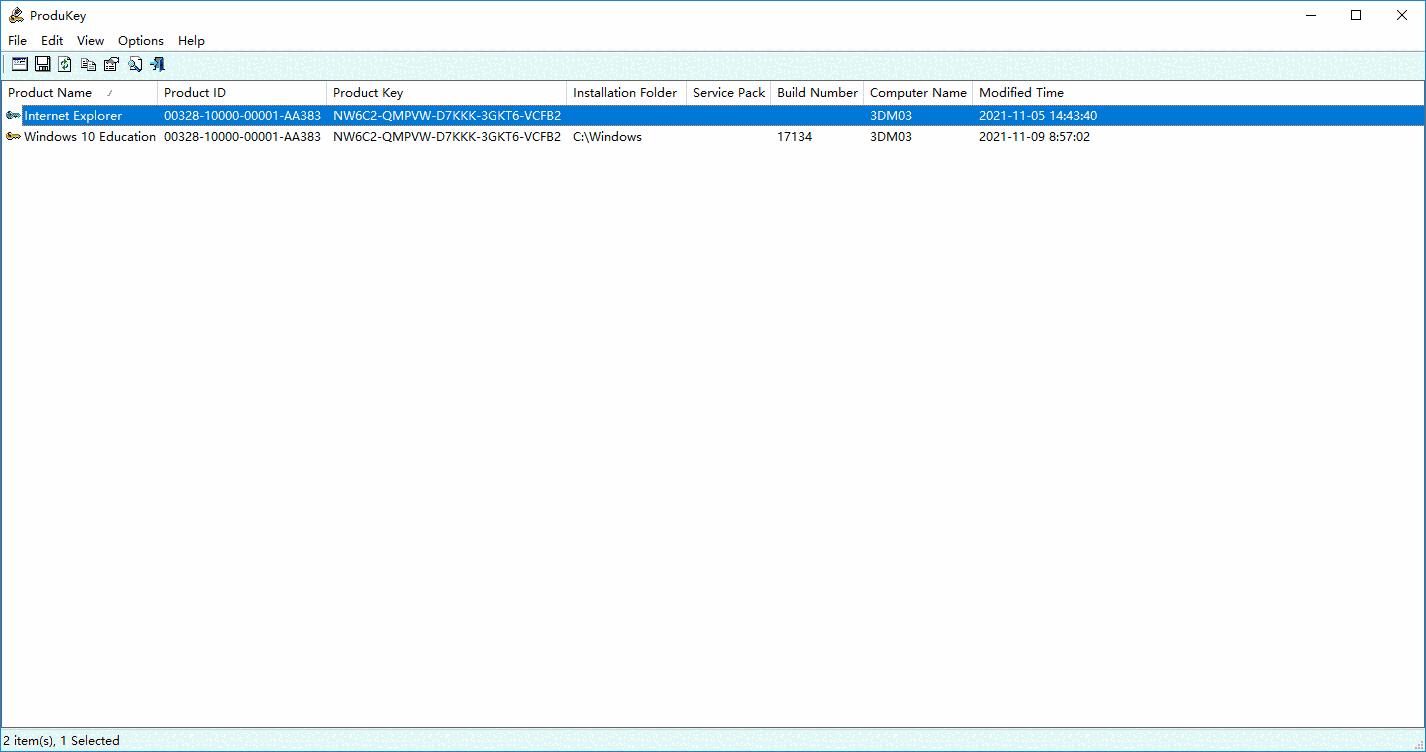Image resolution: width=1426 pixels, height=752 pixels.
Task: Click the Exit door toolbar icon
Action: (x=157, y=64)
